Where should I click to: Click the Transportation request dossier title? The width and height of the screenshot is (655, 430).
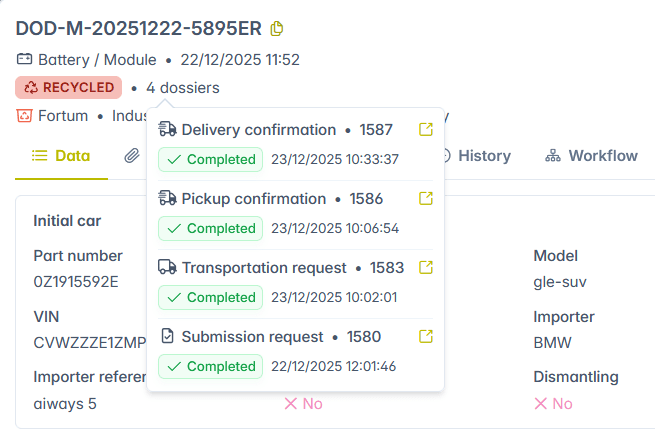click(x=264, y=268)
